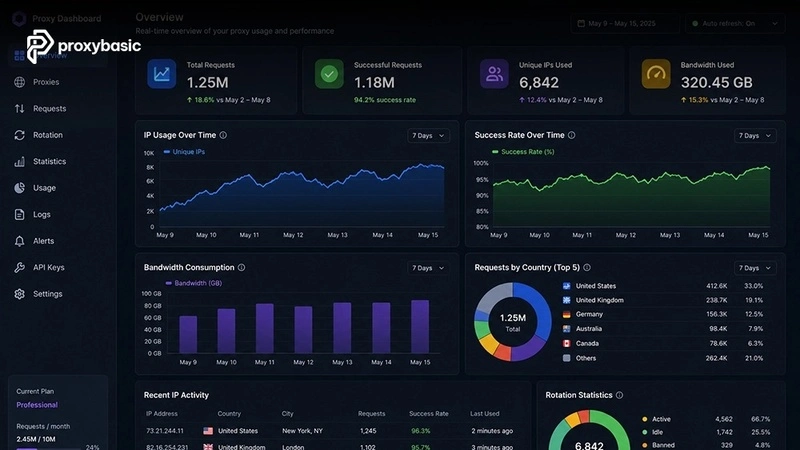
Task: Click the Australia flag in country list
Action: pyautogui.click(x=566, y=329)
